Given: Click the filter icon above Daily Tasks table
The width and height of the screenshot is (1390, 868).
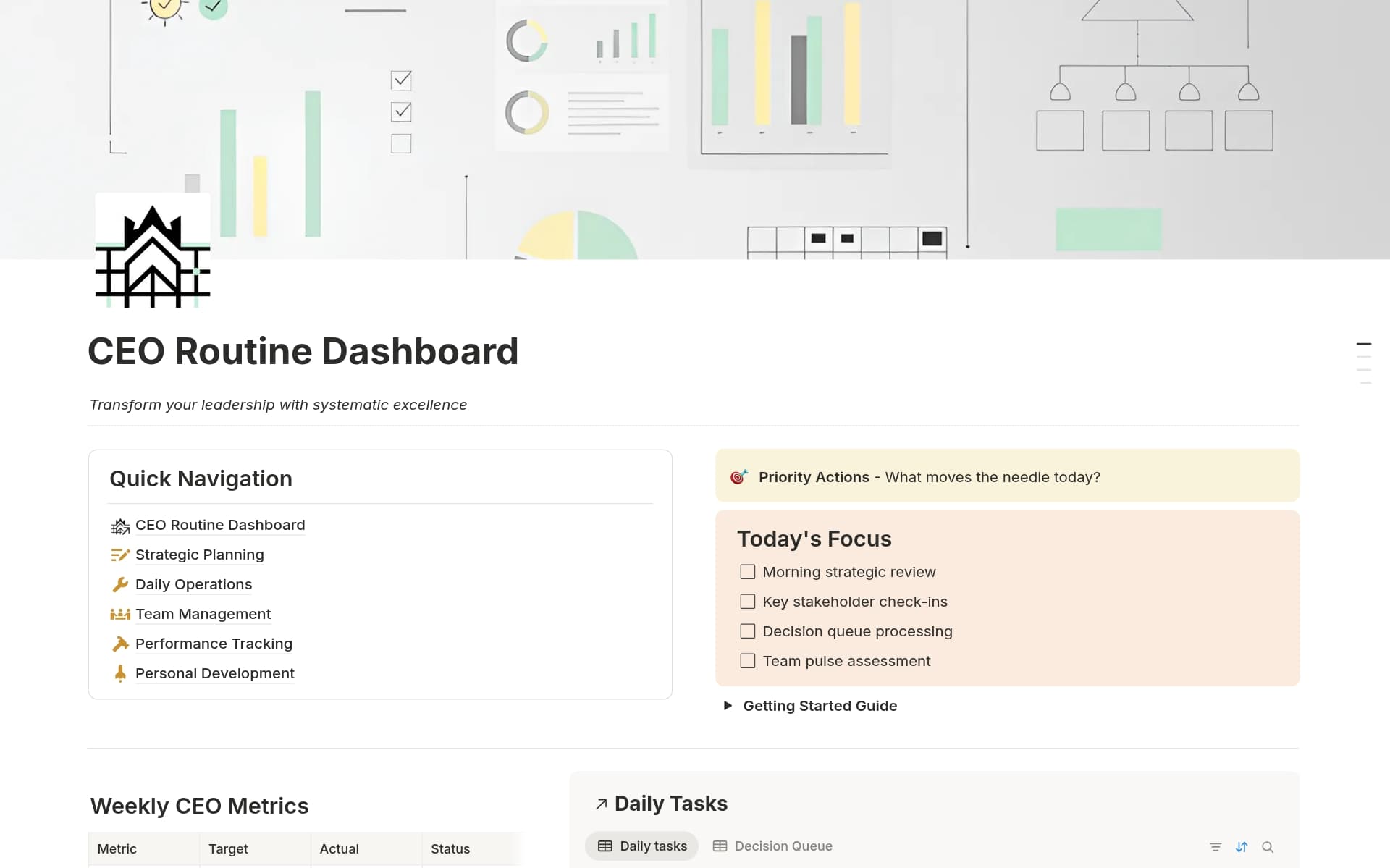Looking at the screenshot, I should [x=1216, y=846].
